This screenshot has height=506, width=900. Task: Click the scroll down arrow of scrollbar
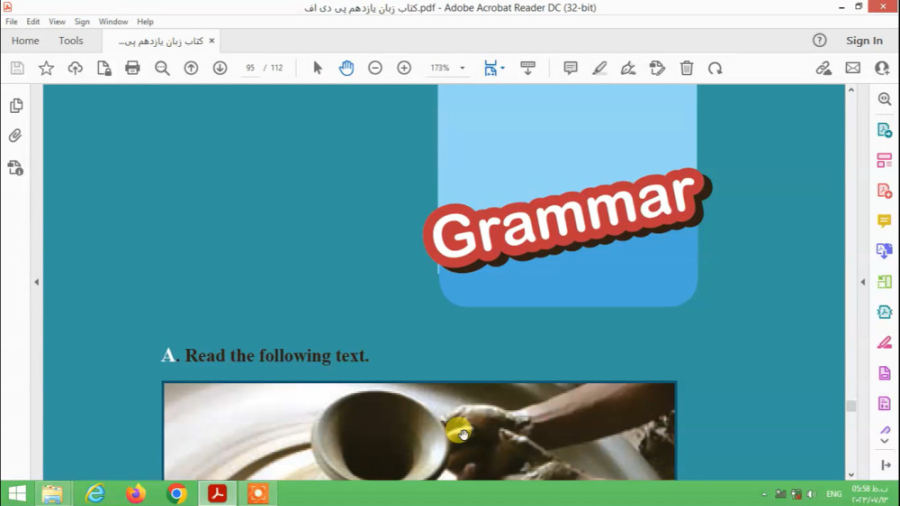click(851, 474)
